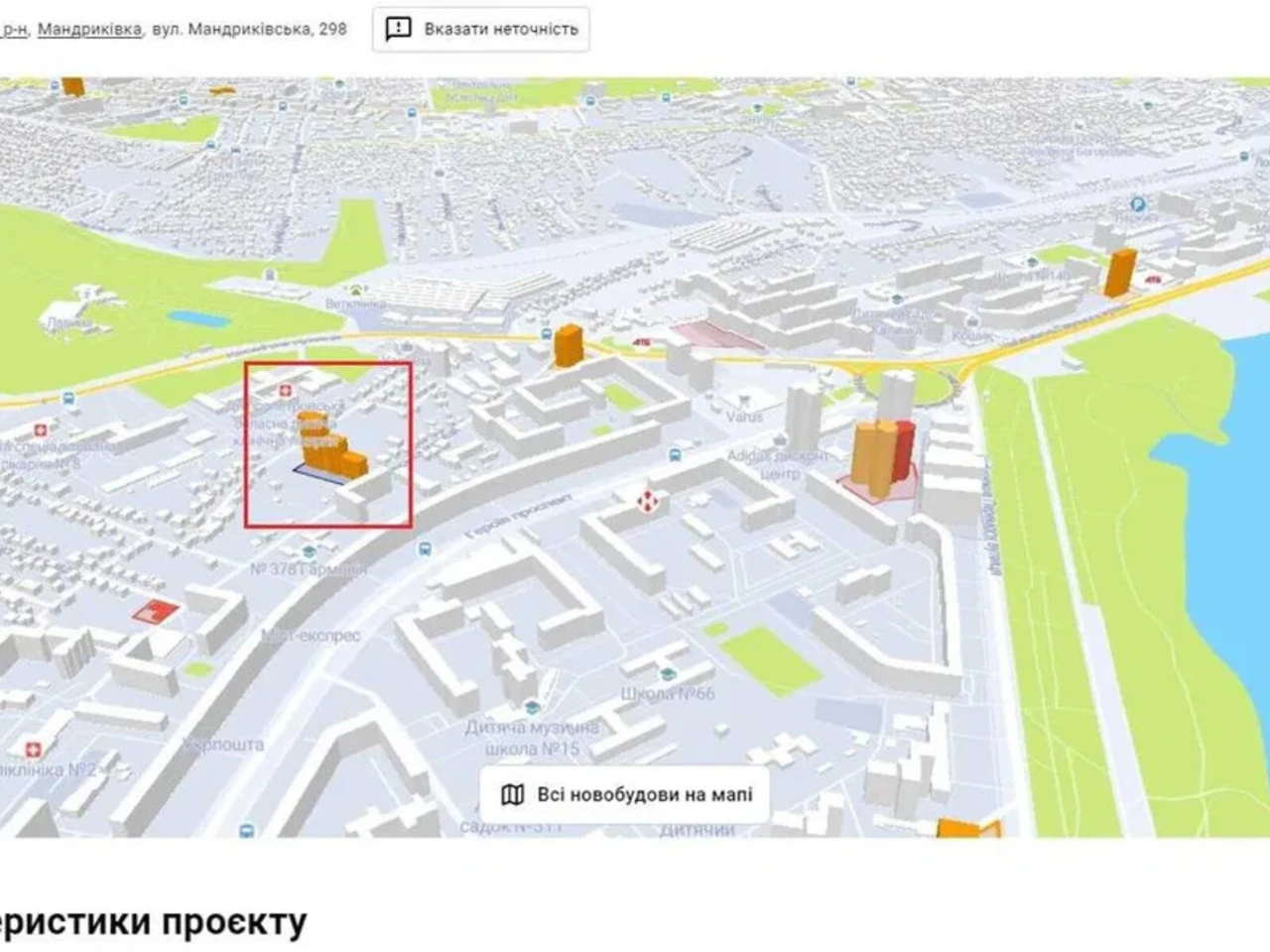Open Всі новобудови на мапі
This screenshot has height=952, width=1270.
(625, 794)
